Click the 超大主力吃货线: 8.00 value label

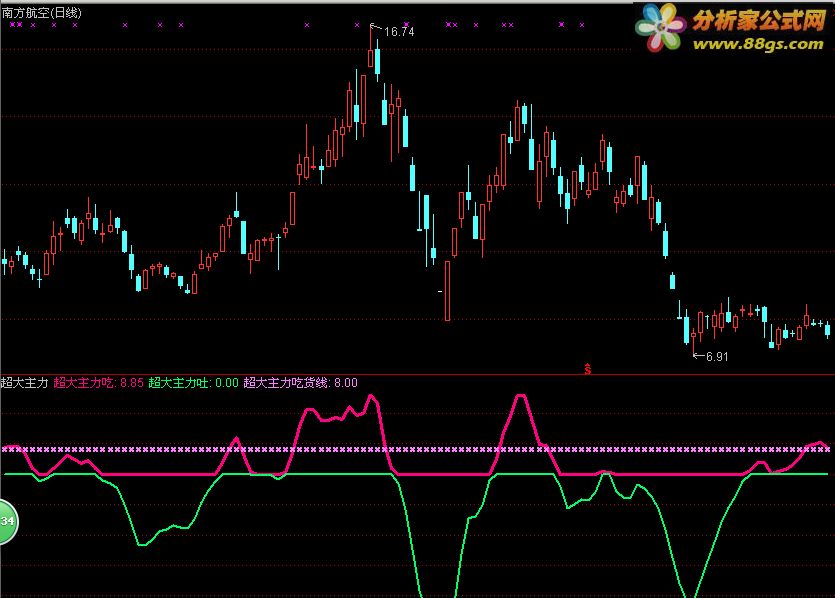300,383
